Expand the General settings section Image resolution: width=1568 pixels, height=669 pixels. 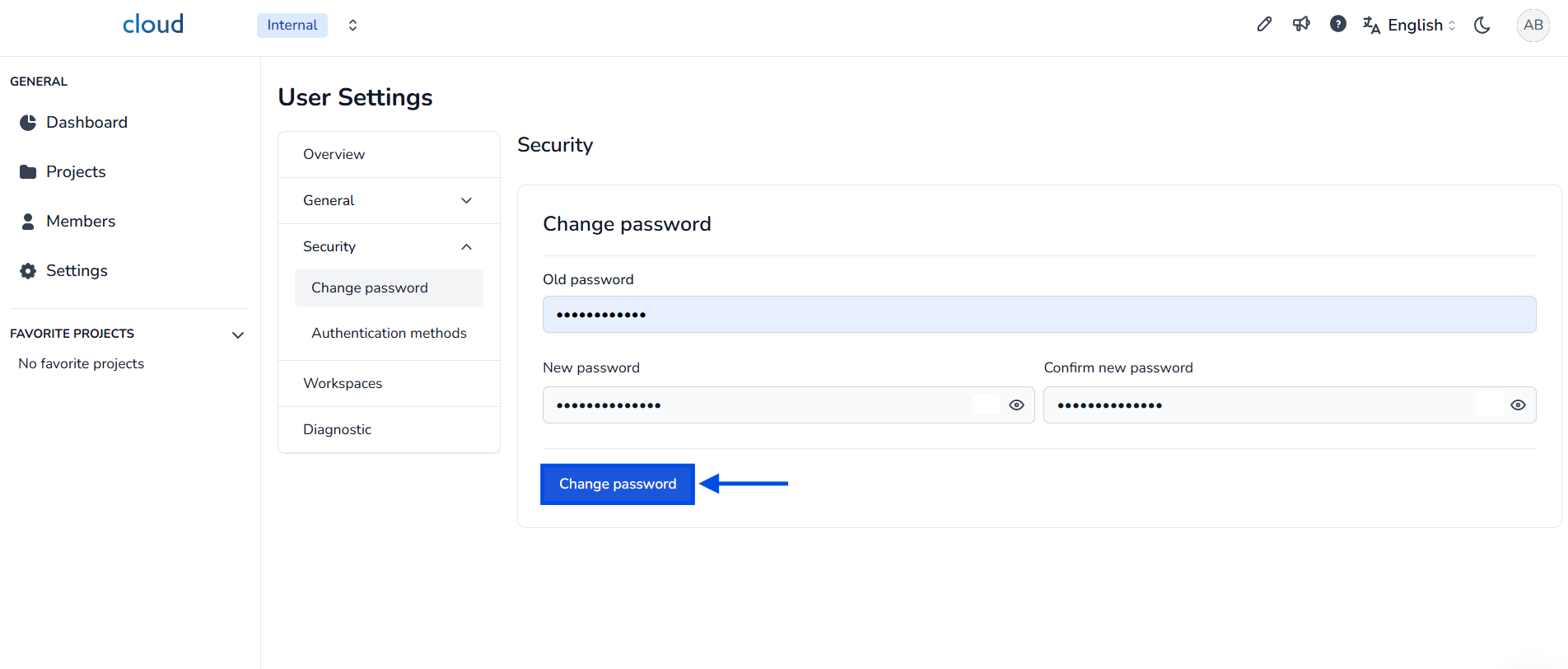pos(466,201)
